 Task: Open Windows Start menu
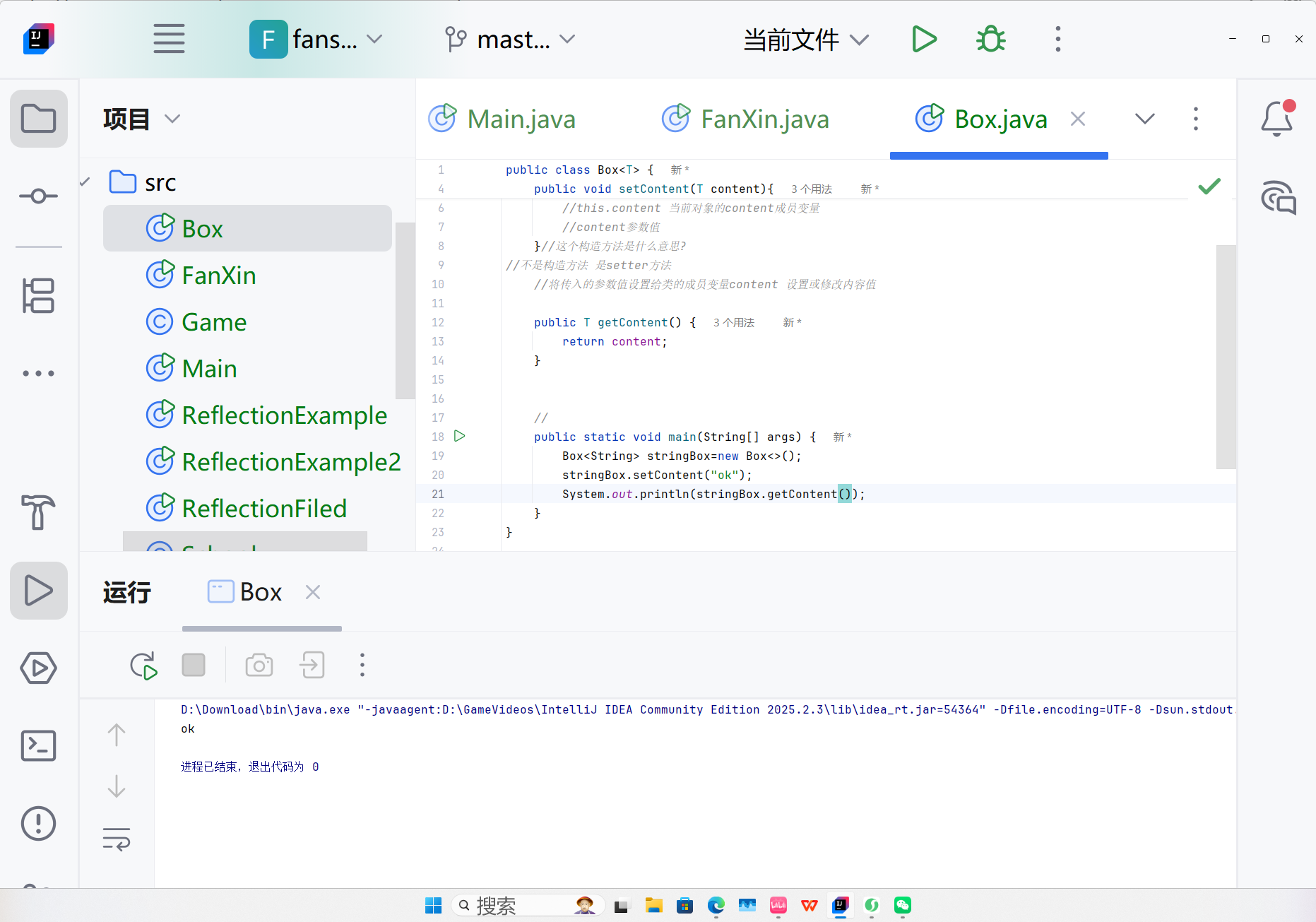click(433, 905)
